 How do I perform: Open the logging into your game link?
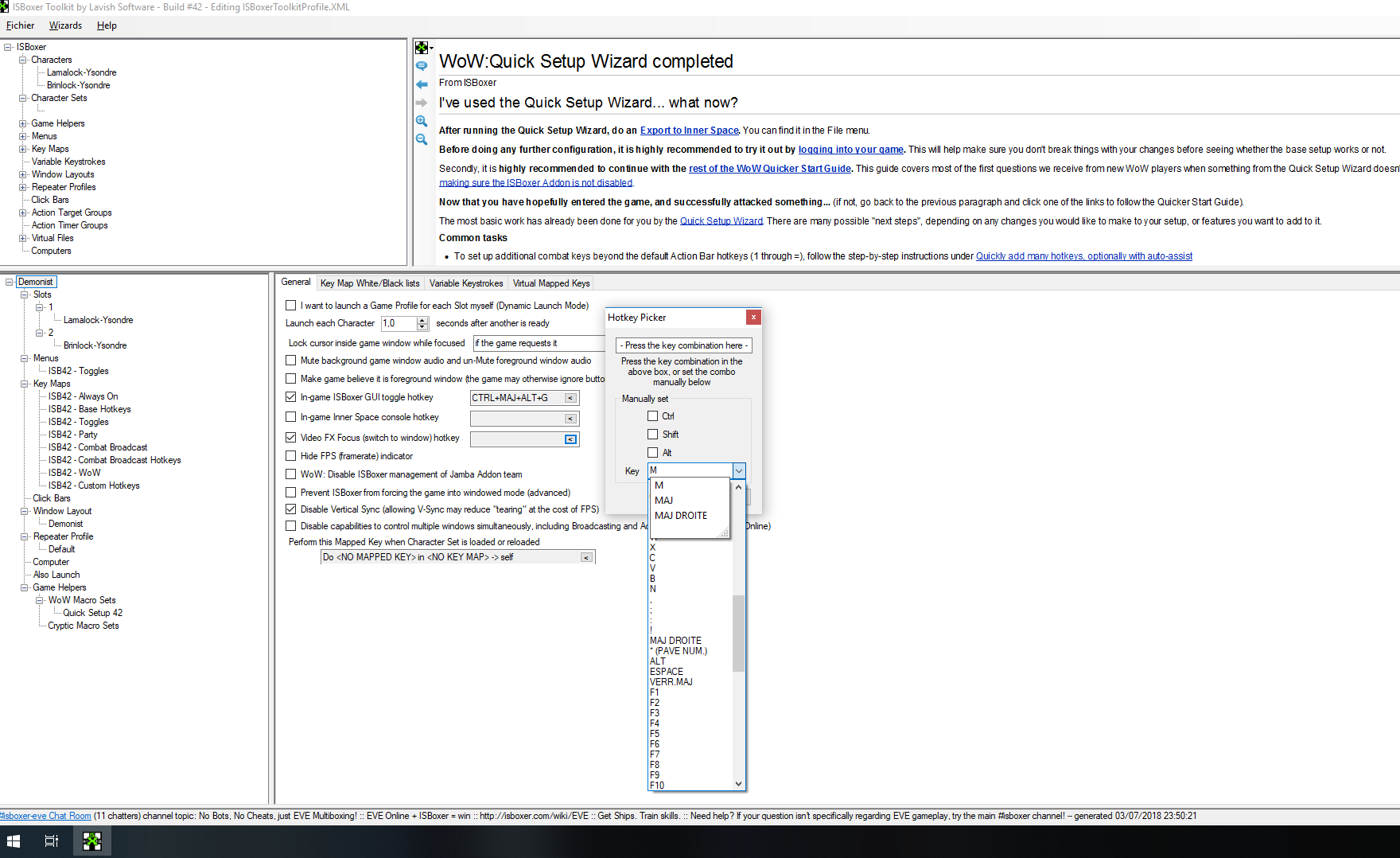[x=851, y=150]
